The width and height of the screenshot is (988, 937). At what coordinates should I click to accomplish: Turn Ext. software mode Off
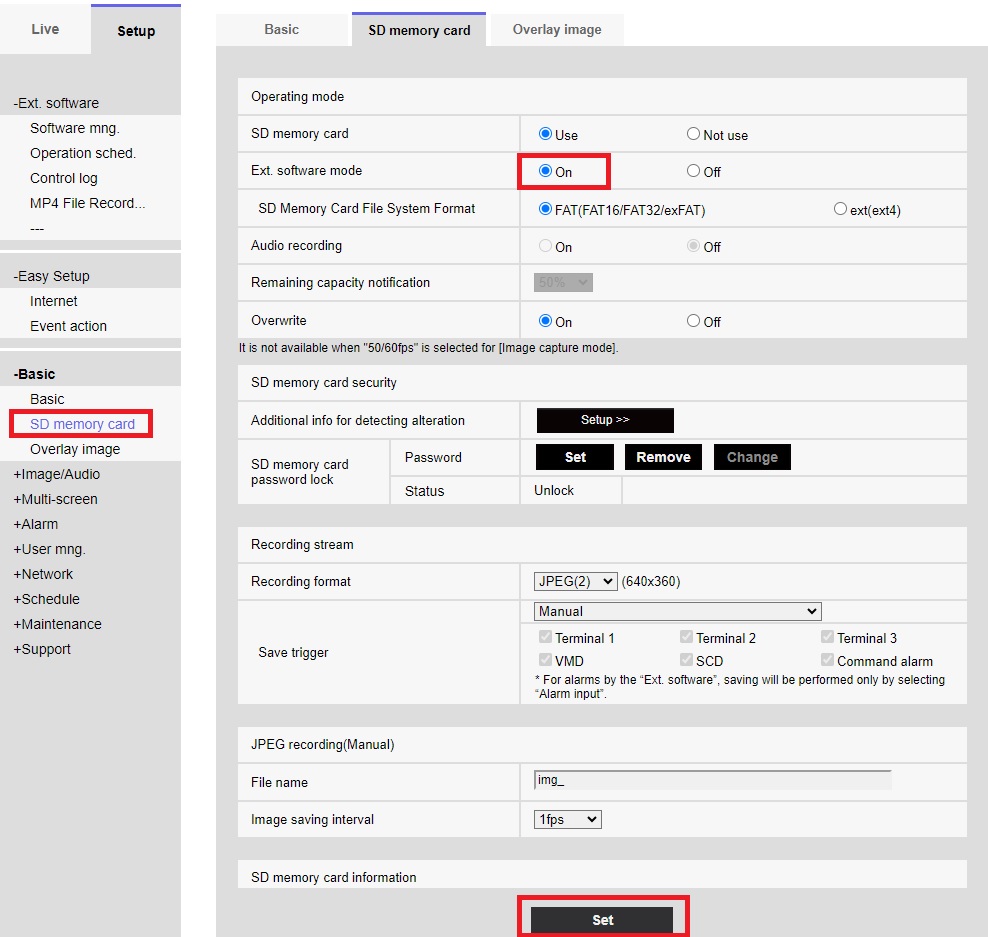click(x=693, y=171)
